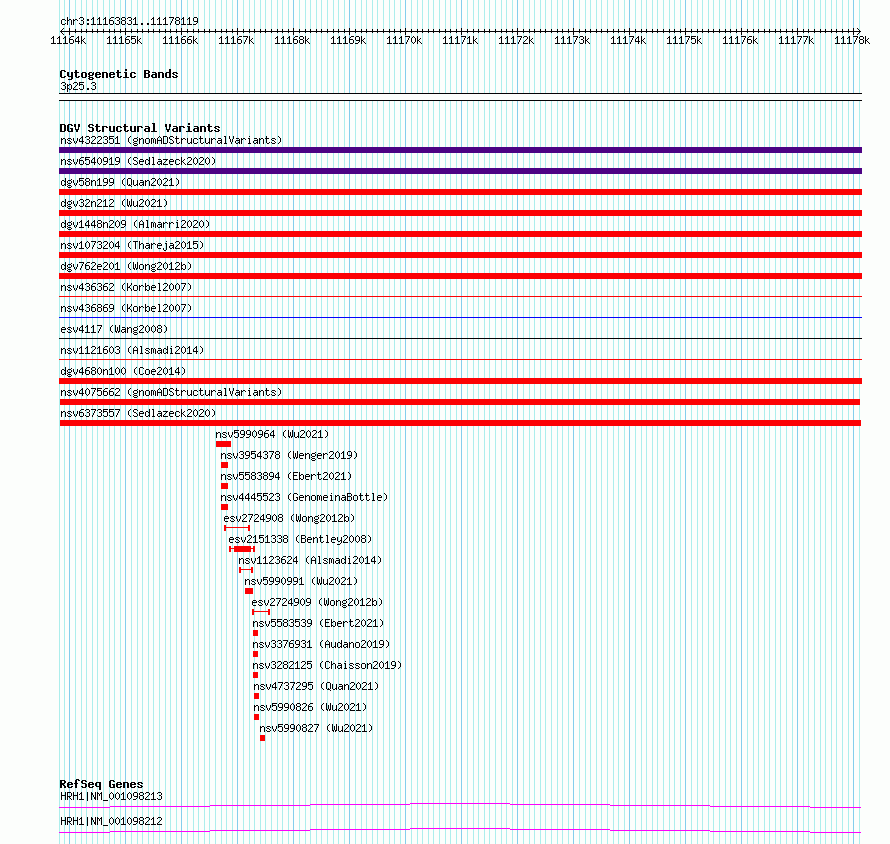890x844 pixels.
Task: Click nsv4075662 gnomADStructuralVariants label
Action: click(x=171, y=392)
